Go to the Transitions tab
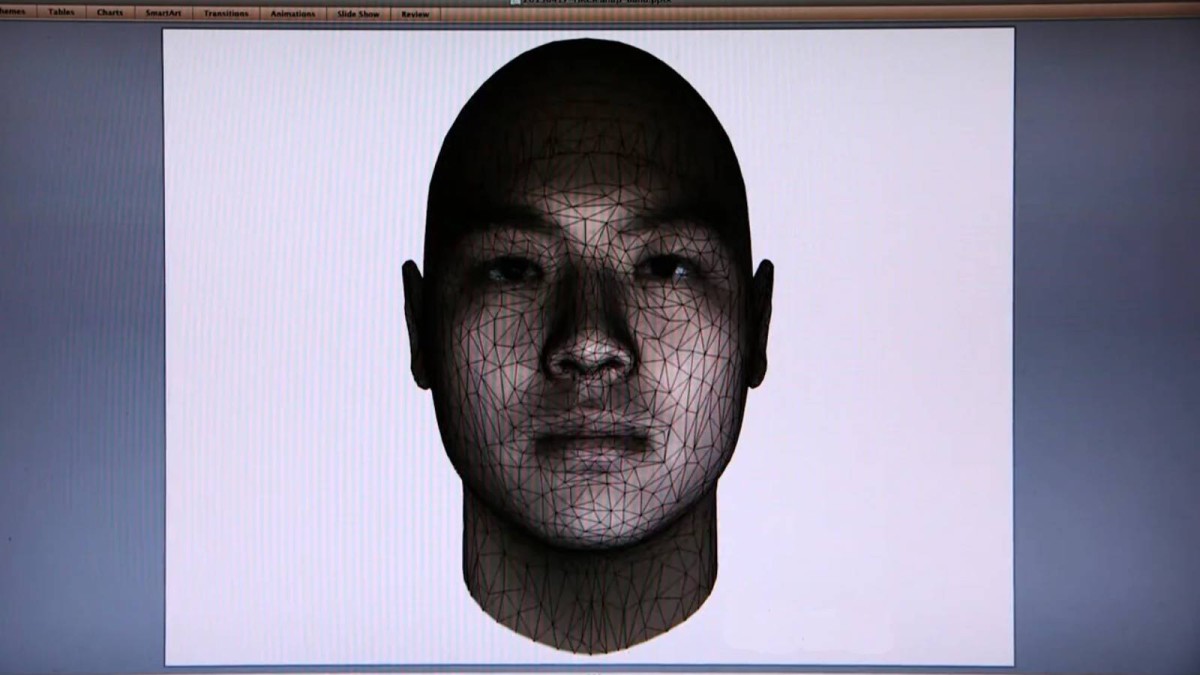 click(226, 13)
